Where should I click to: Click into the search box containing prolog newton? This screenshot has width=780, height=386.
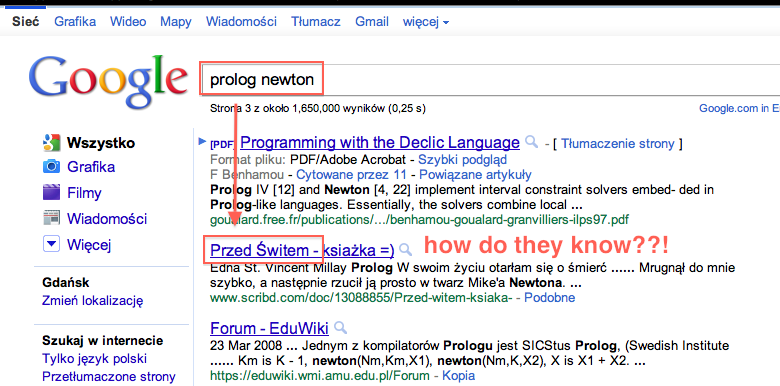[x=490, y=80]
